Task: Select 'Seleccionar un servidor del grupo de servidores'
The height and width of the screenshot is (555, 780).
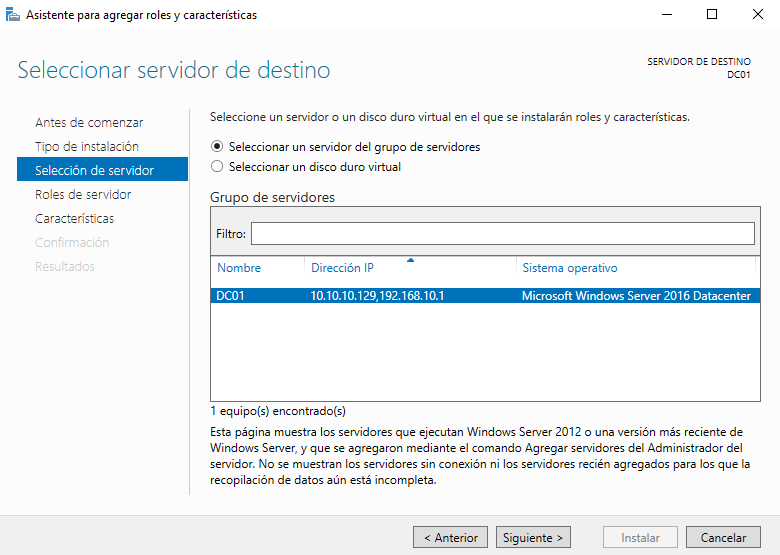Action: click(x=218, y=147)
